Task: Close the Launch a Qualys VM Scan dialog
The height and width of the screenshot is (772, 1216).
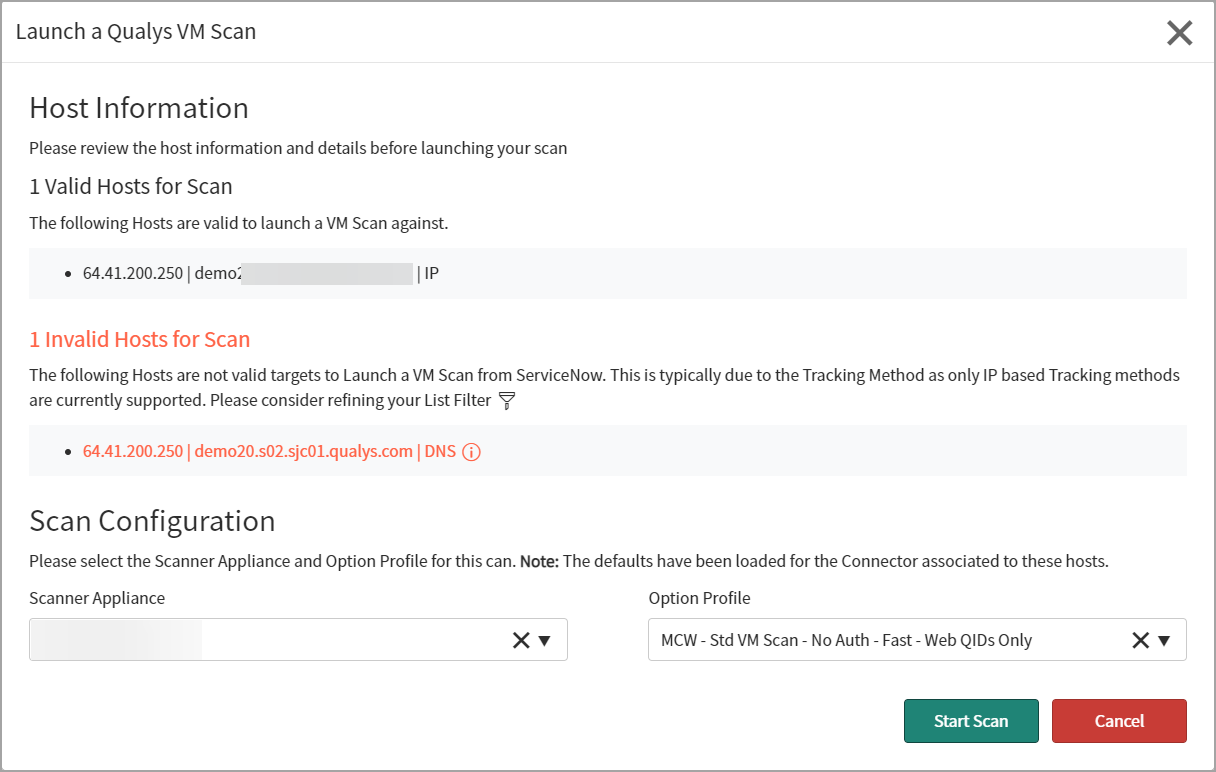Action: 1179,33
